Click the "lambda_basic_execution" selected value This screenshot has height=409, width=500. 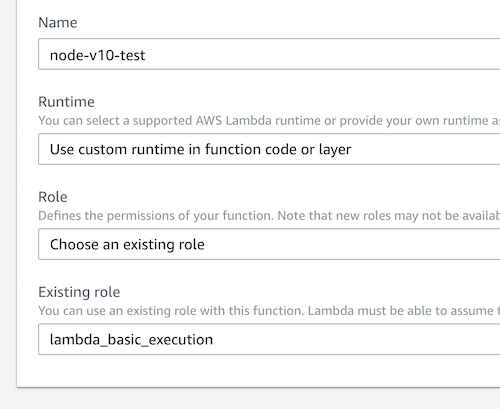(131, 340)
